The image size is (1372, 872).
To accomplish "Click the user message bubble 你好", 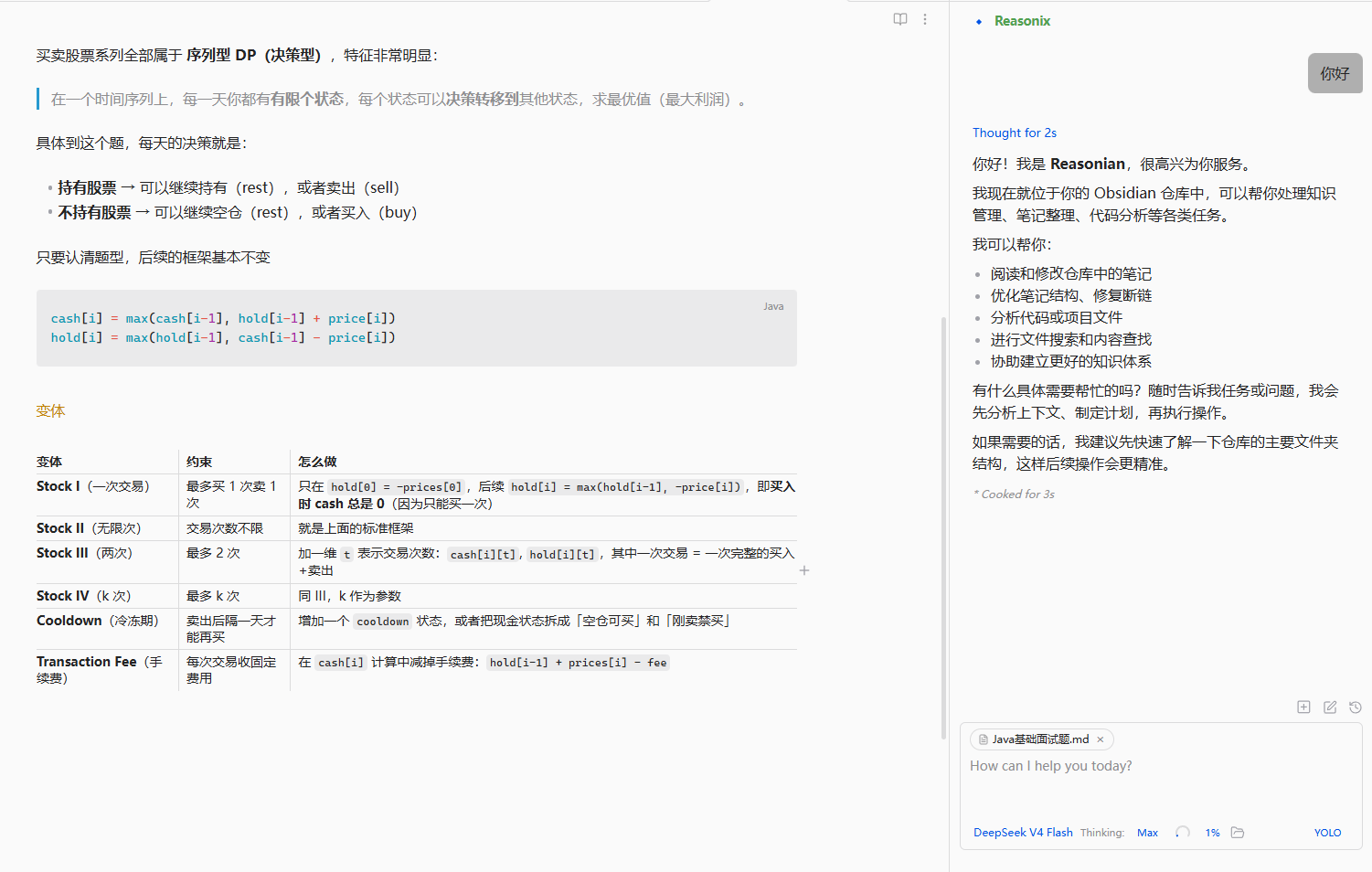I will [x=1335, y=73].
